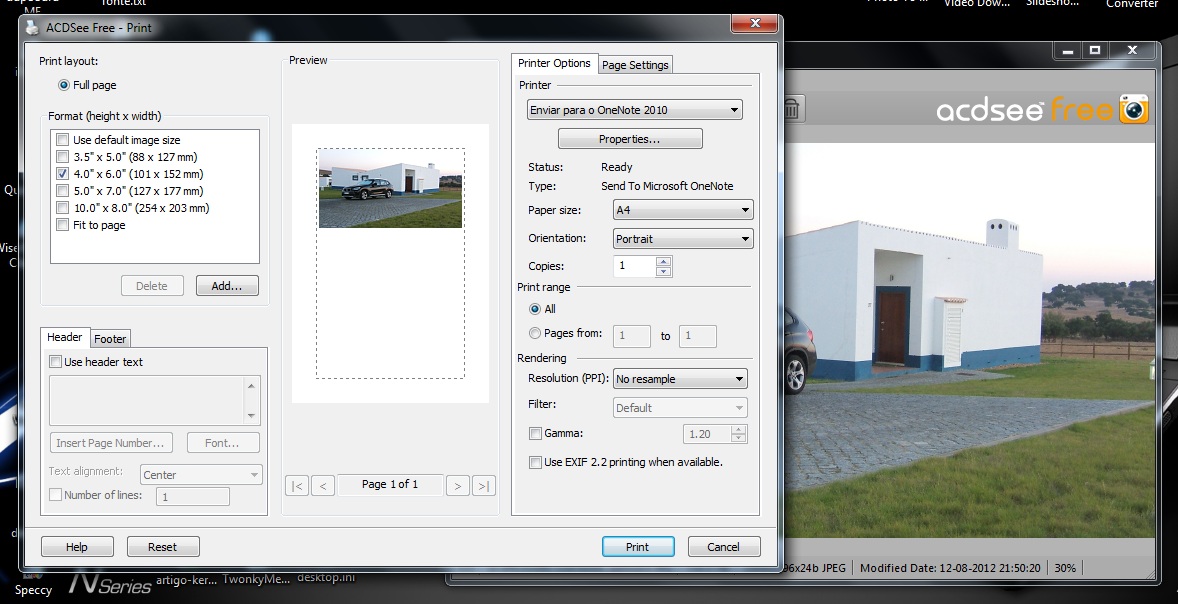Enable the Gamma checkbox
Viewport: 1178px width, 604px height.
click(535, 433)
